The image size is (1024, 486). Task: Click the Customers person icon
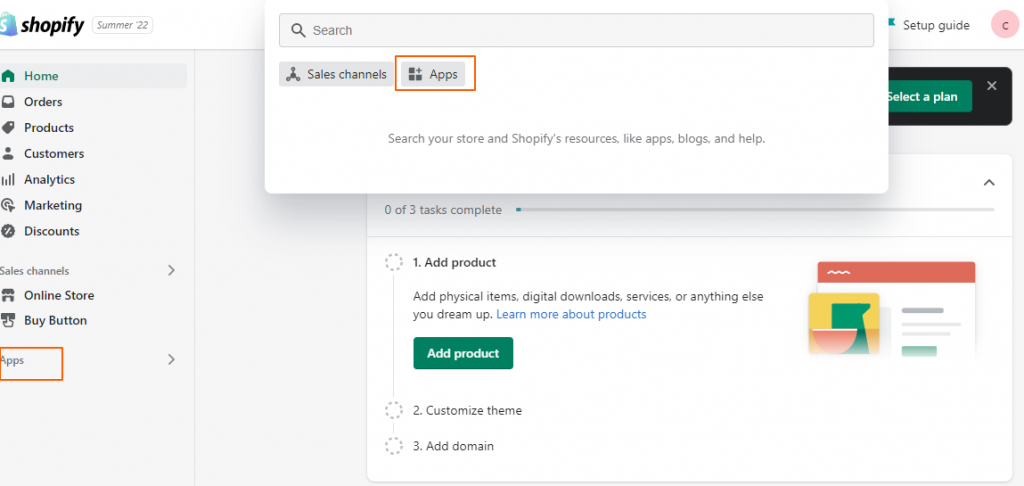8,154
